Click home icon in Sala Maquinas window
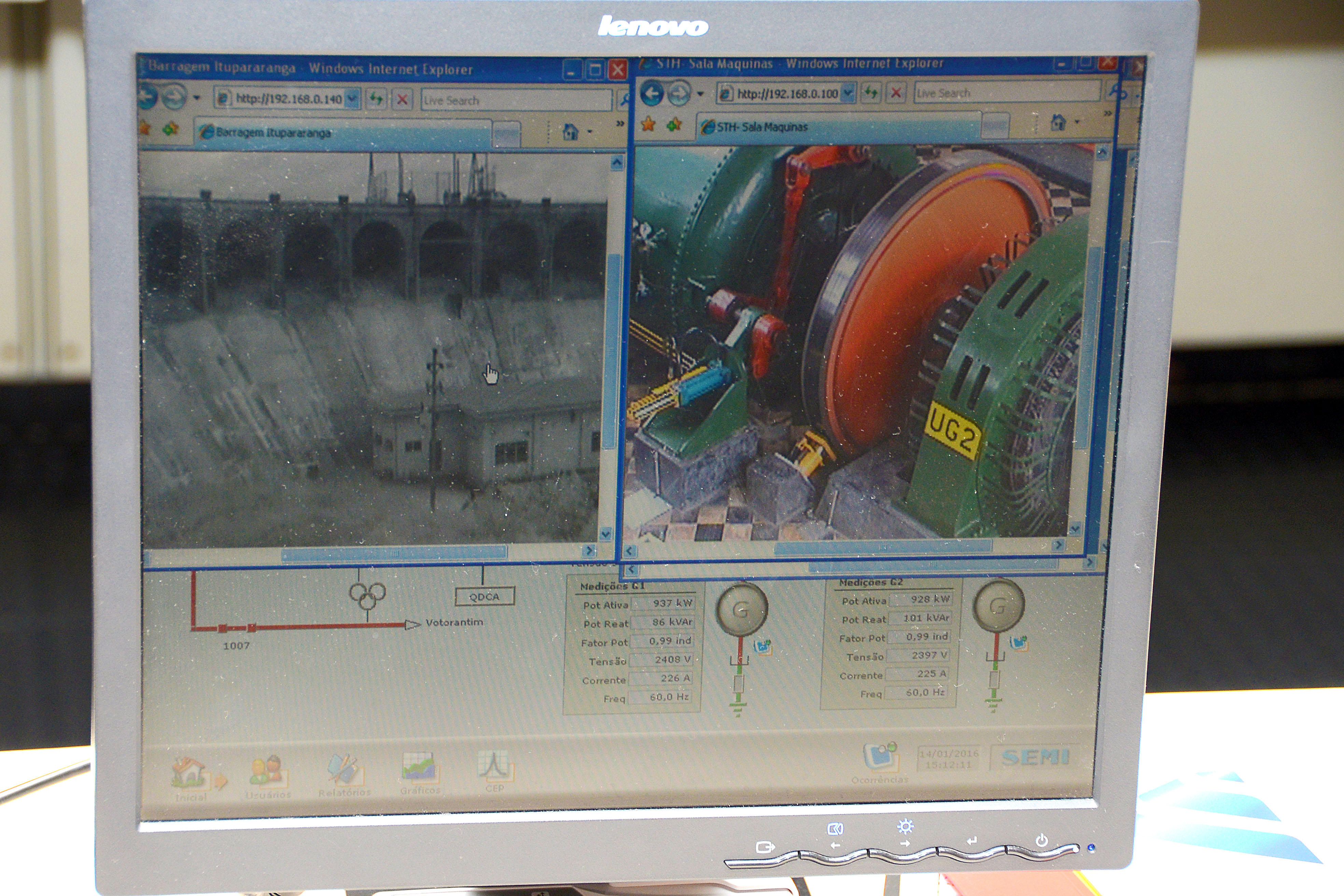This screenshot has height=896, width=1344. (1058, 122)
